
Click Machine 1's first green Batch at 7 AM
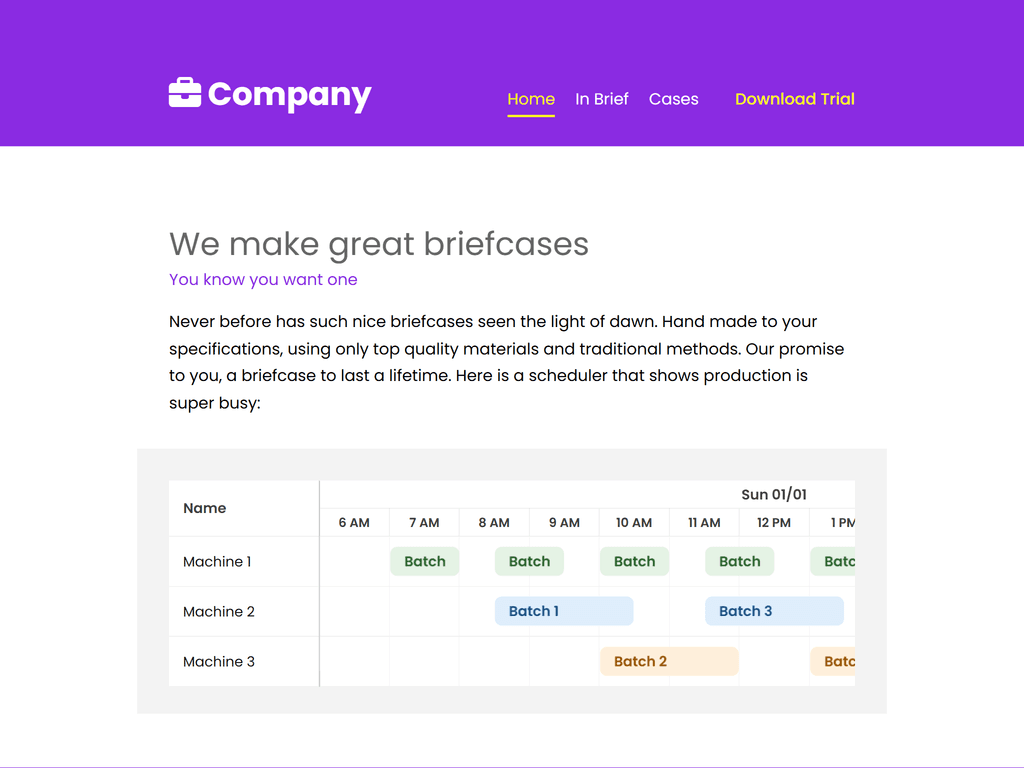425,561
